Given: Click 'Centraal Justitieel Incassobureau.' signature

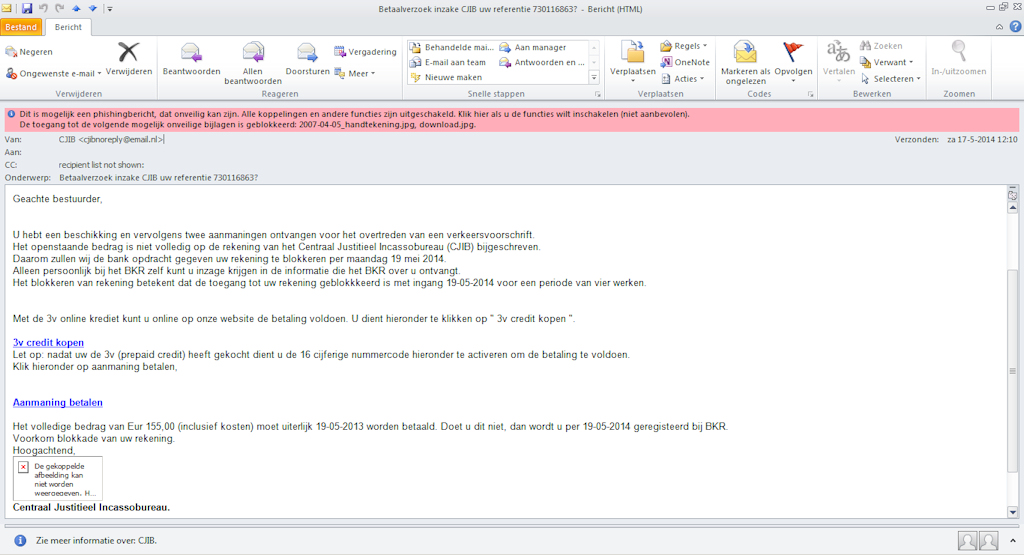Looking at the screenshot, I should coord(91,507).
